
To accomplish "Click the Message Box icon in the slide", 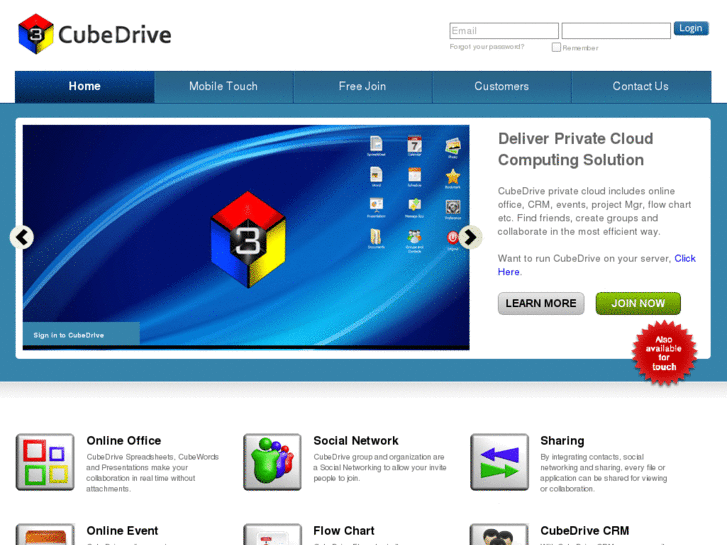I will pos(415,207).
